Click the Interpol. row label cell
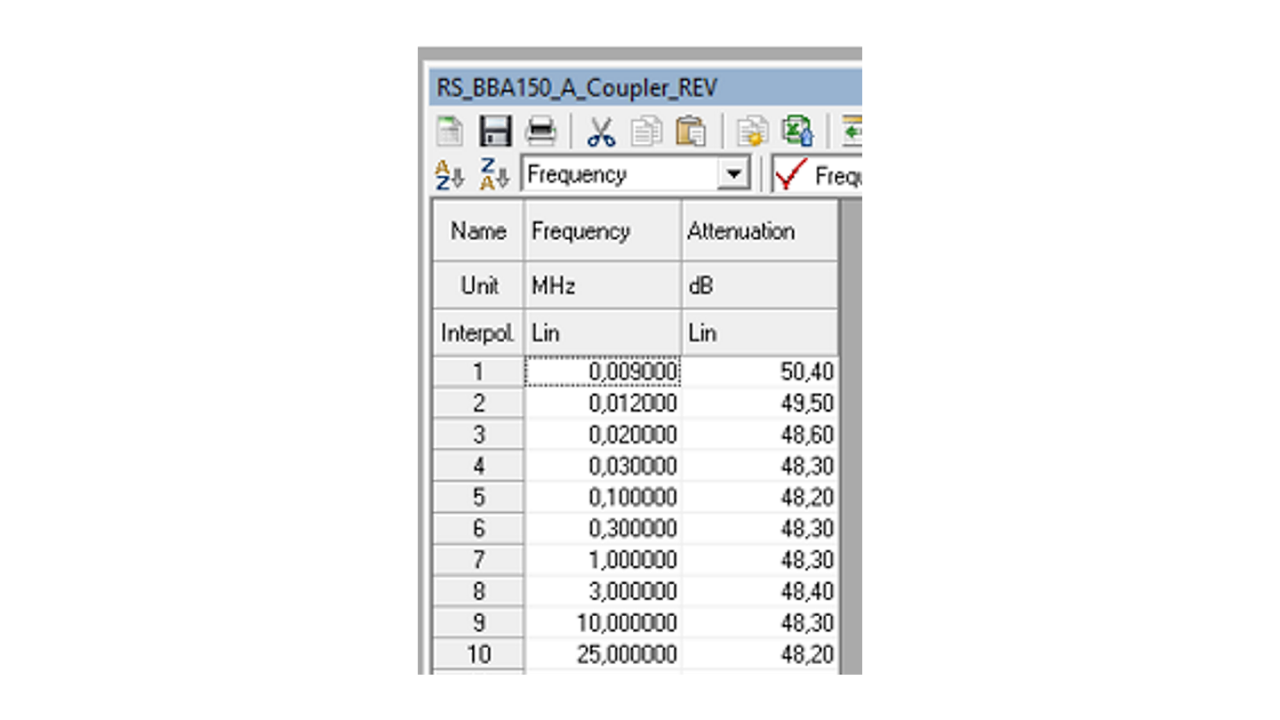This screenshot has height=720, width=1280. click(x=478, y=333)
